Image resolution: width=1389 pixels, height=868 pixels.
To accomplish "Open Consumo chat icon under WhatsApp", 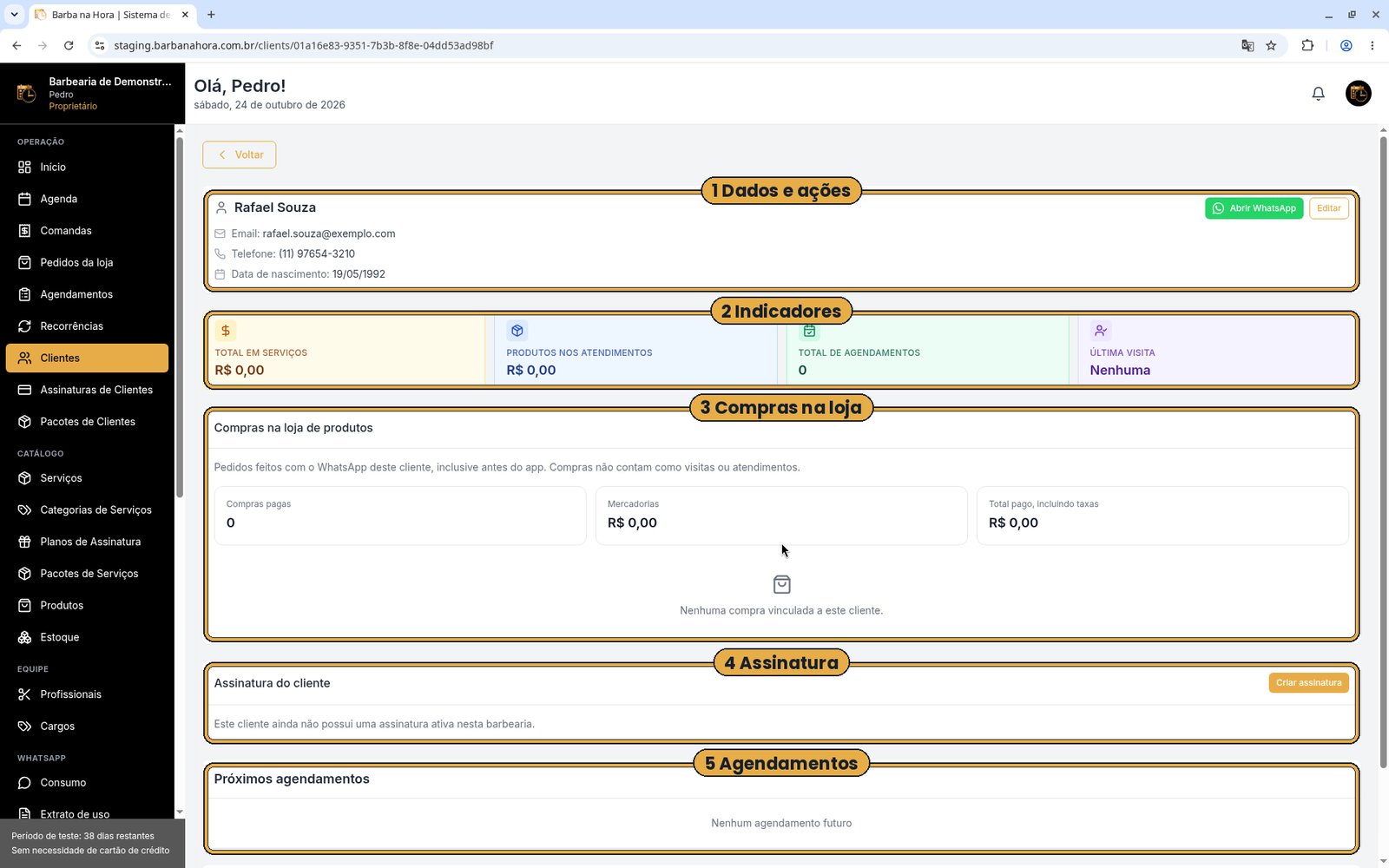I will pos(24,783).
